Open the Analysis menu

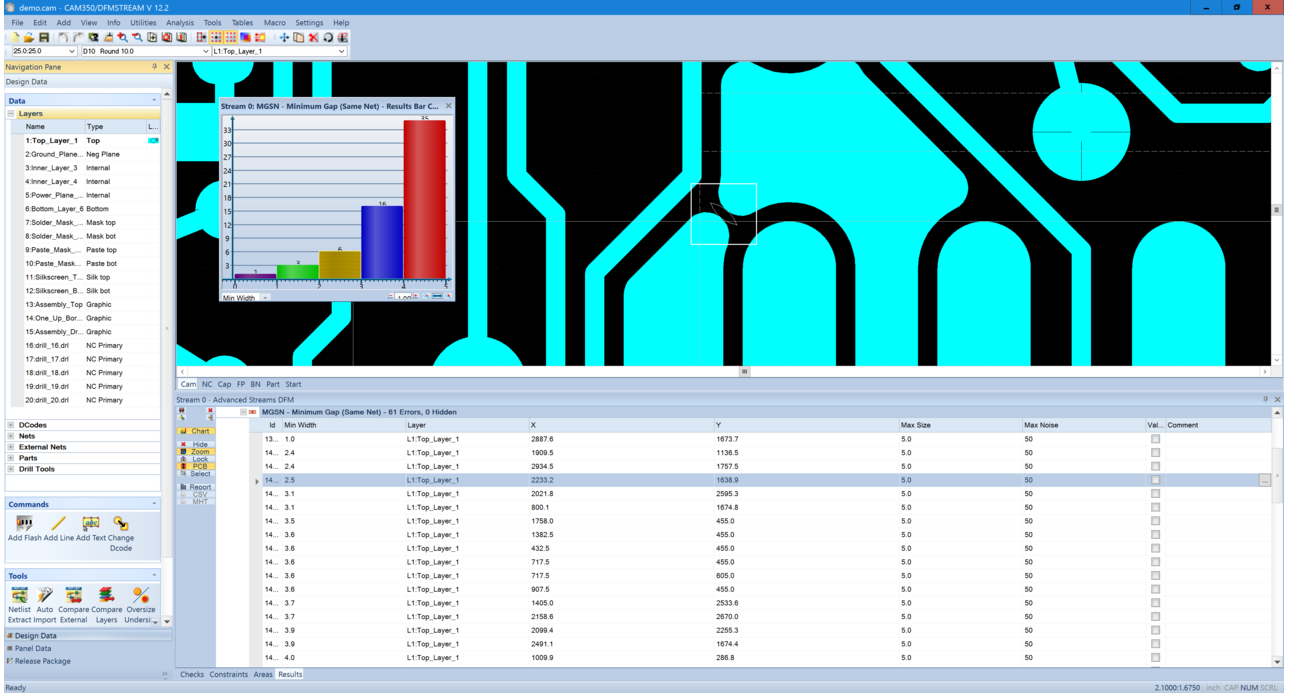180,22
